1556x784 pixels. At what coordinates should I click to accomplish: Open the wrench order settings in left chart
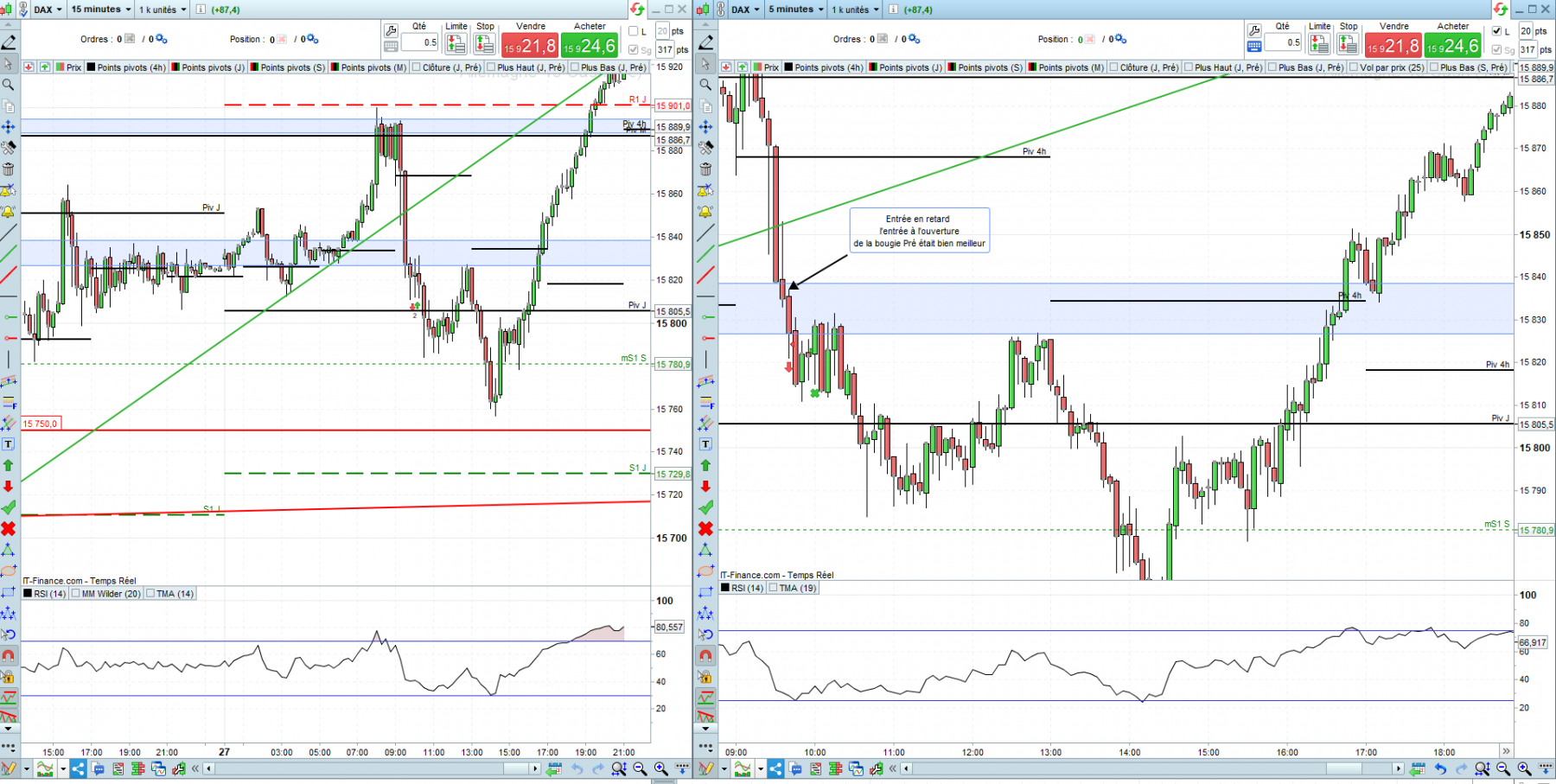(391, 30)
